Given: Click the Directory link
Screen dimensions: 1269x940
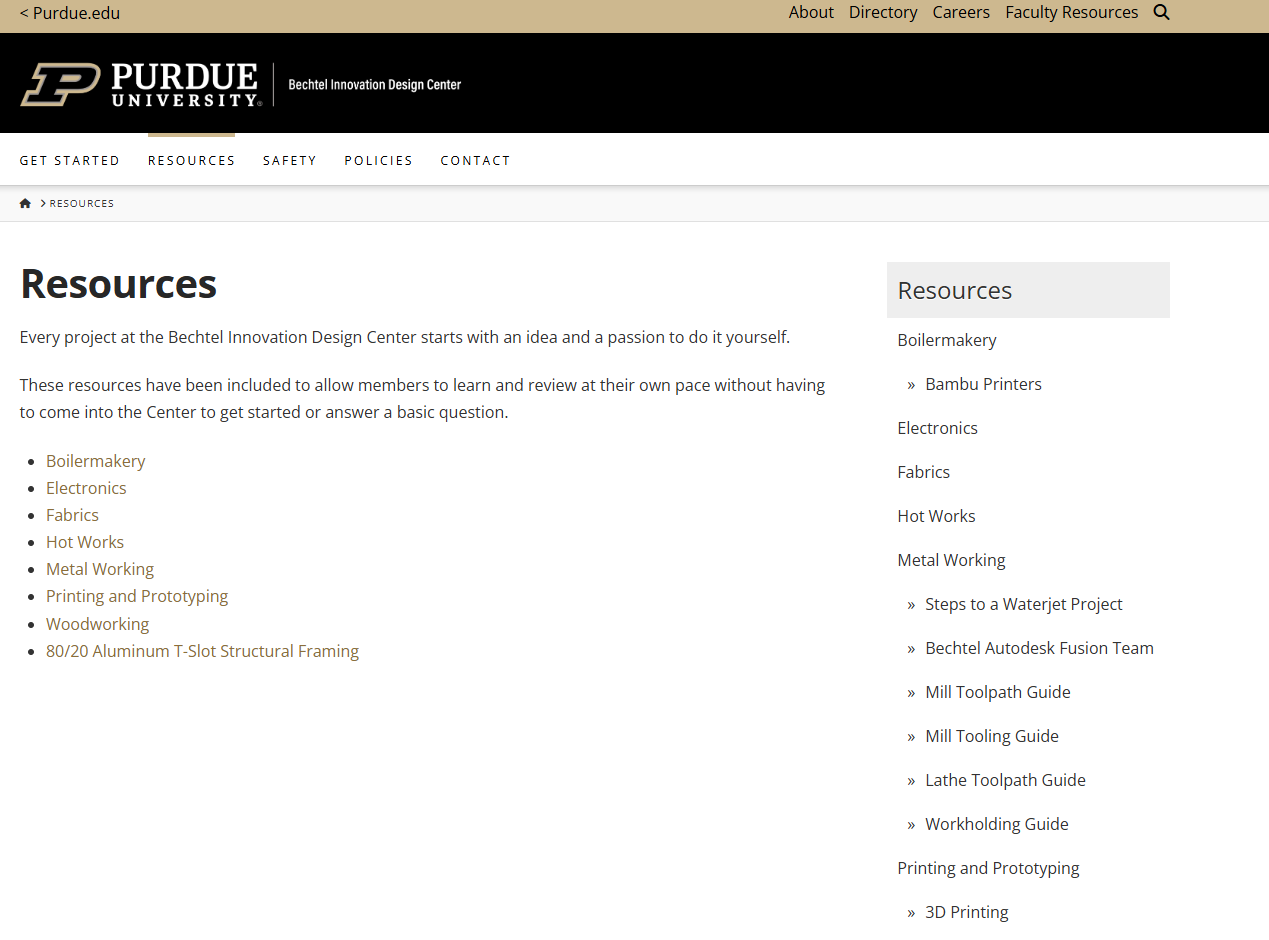Looking at the screenshot, I should pos(883,12).
